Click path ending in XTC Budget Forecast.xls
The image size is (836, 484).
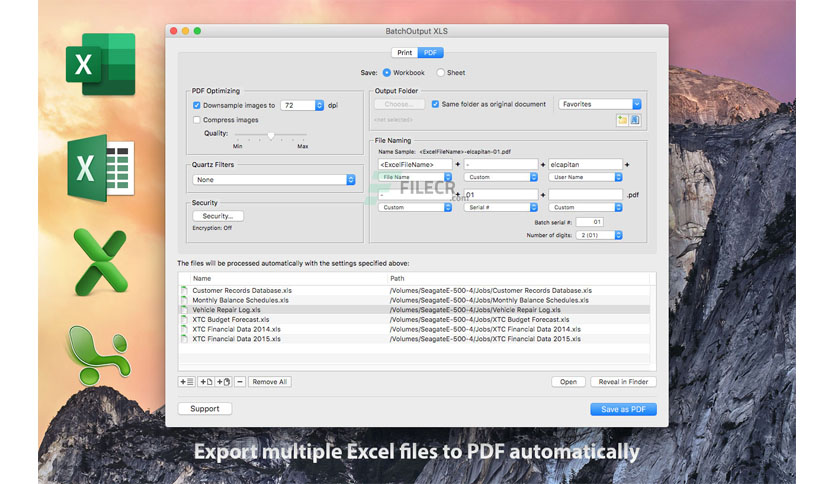coord(479,319)
